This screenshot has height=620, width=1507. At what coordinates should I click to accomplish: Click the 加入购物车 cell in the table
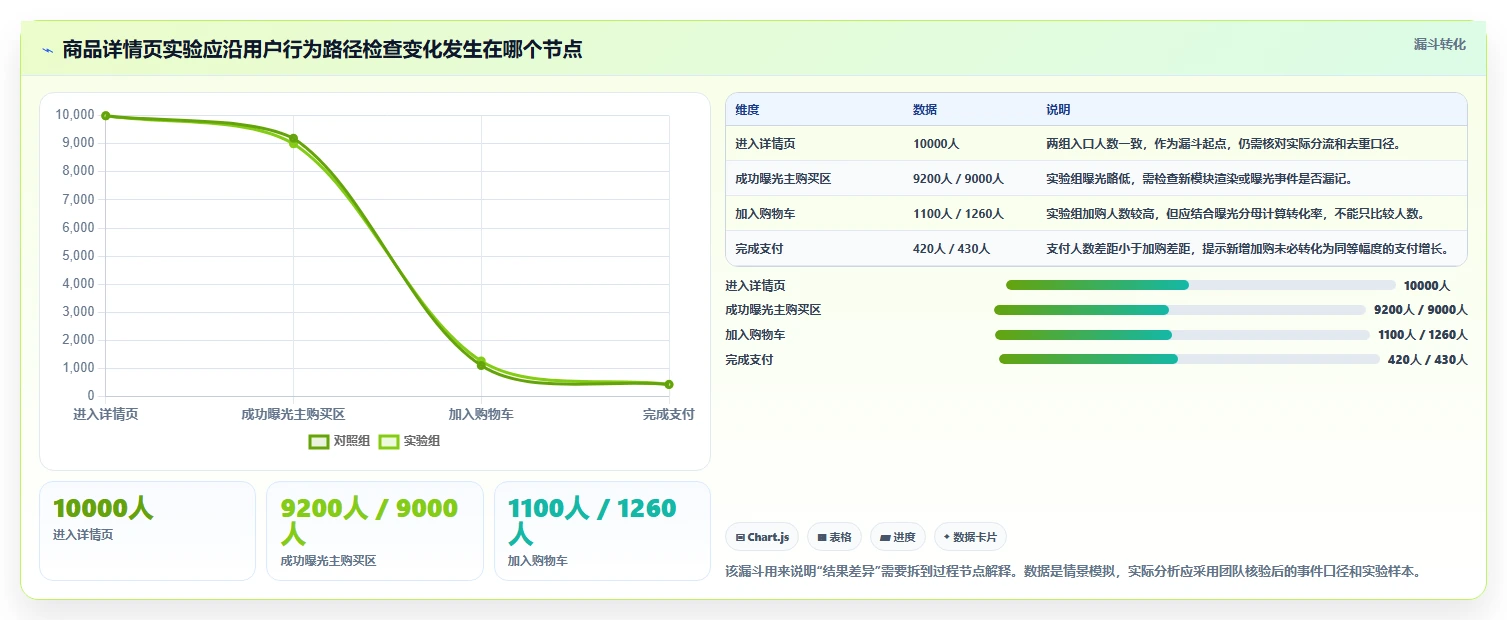click(x=765, y=214)
